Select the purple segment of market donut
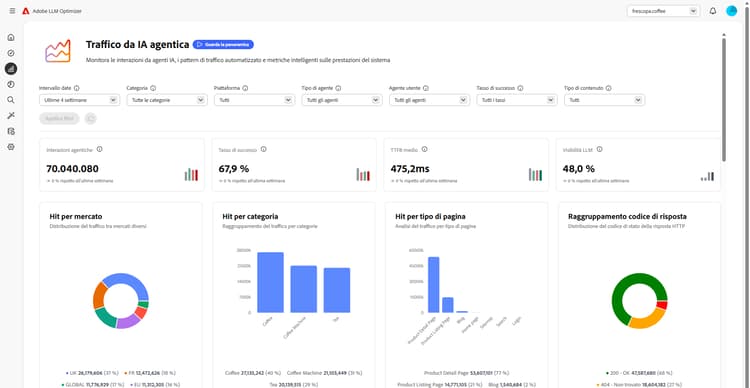This screenshot has height=388, width=750. (127, 321)
